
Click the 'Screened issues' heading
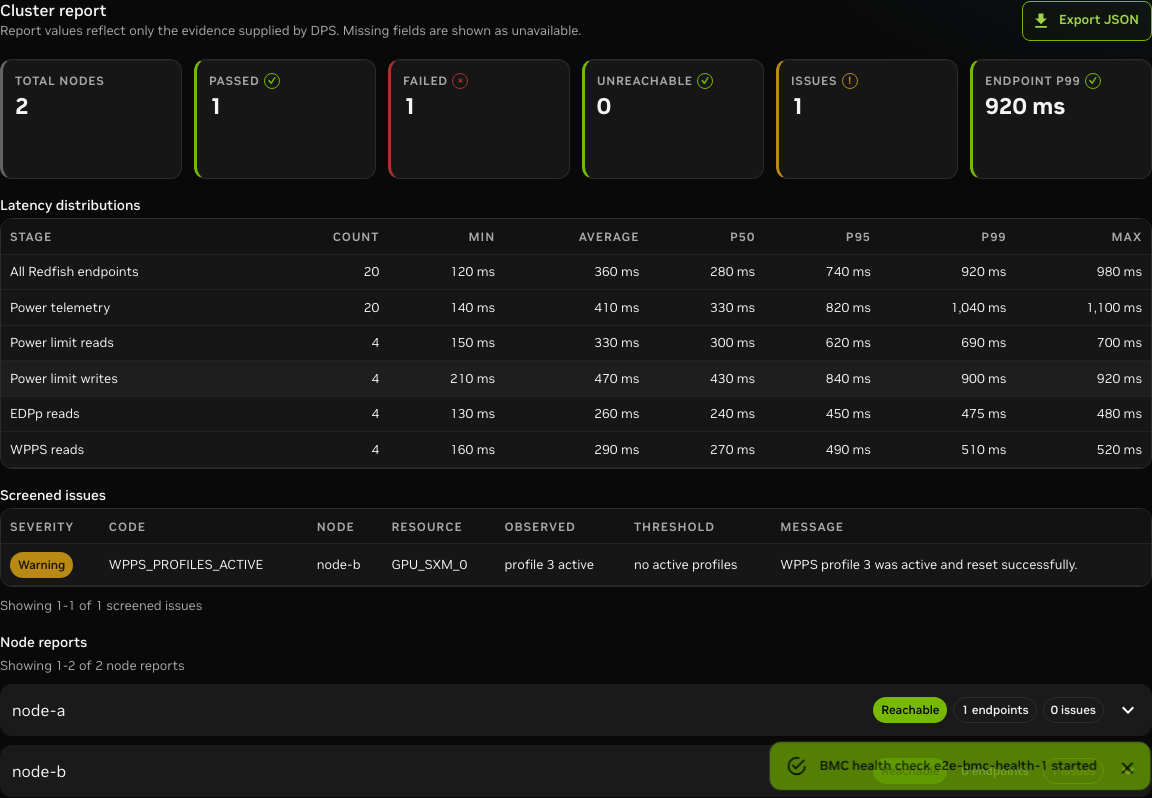click(x=53, y=495)
